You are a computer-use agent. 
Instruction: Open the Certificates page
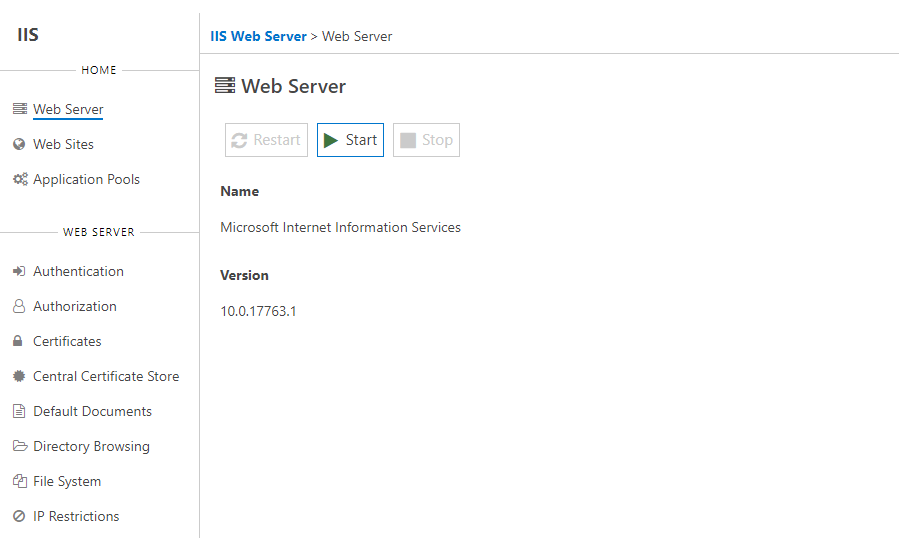click(x=67, y=341)
